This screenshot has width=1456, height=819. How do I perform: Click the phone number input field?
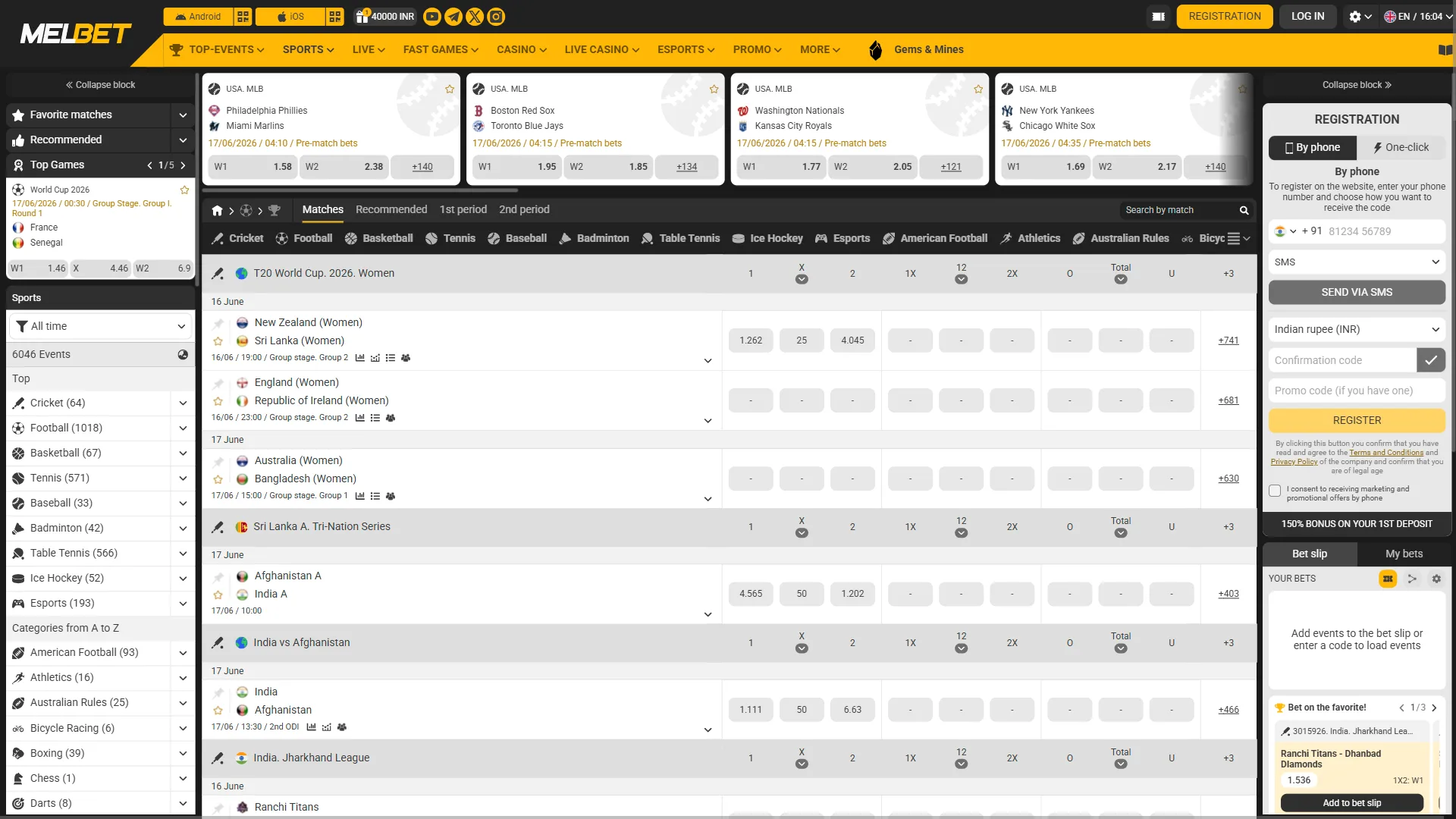click(1384, 232)
